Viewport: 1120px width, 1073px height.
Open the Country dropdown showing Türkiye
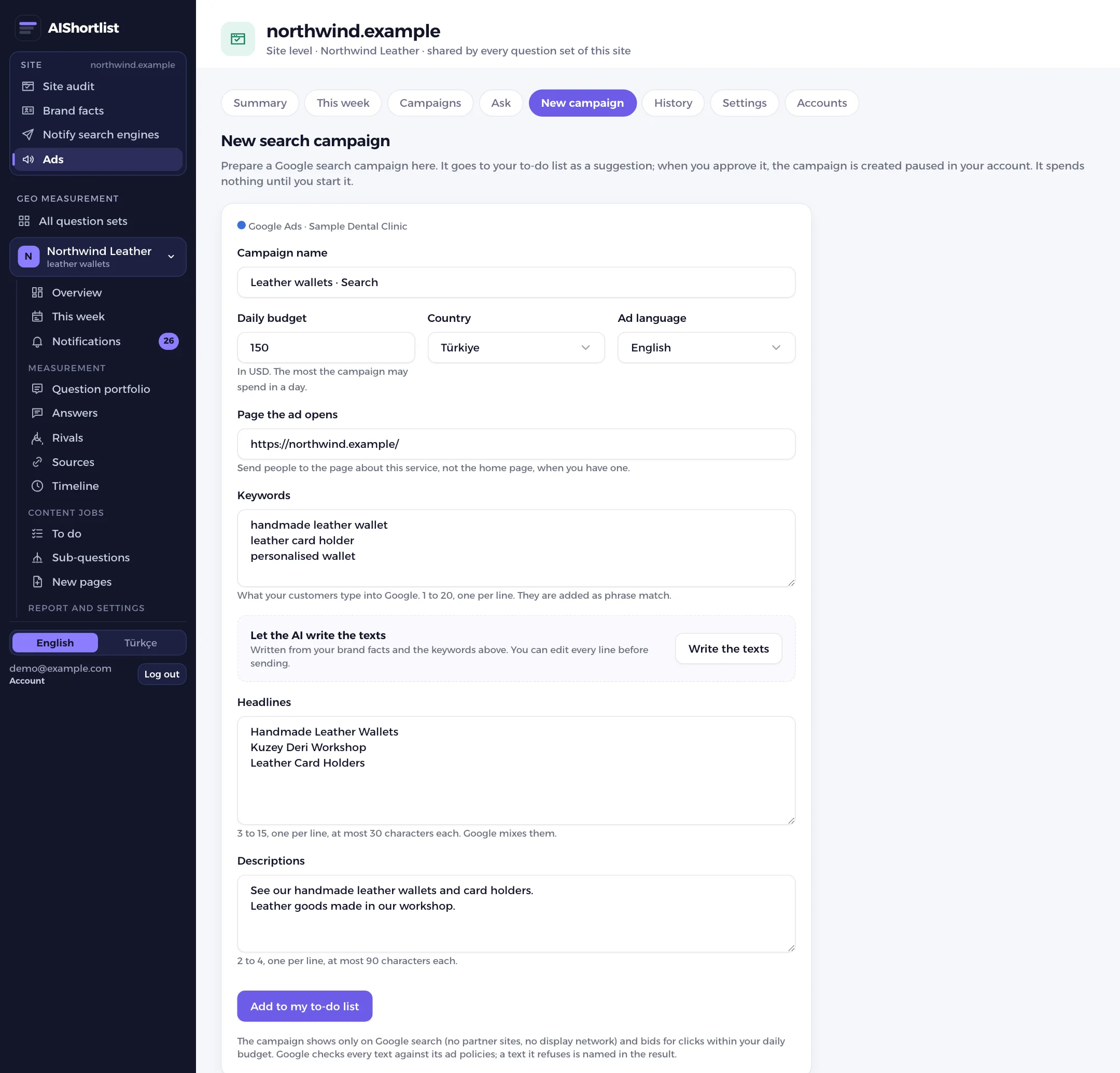point(516,348)
